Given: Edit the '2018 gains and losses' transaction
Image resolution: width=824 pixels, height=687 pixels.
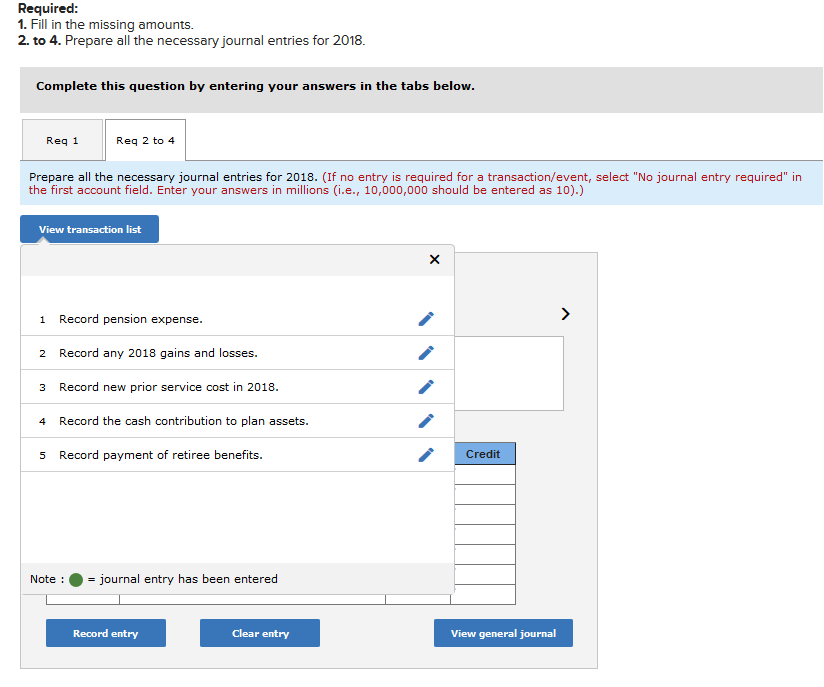Looking at the screenshot, I should point(426,353).
